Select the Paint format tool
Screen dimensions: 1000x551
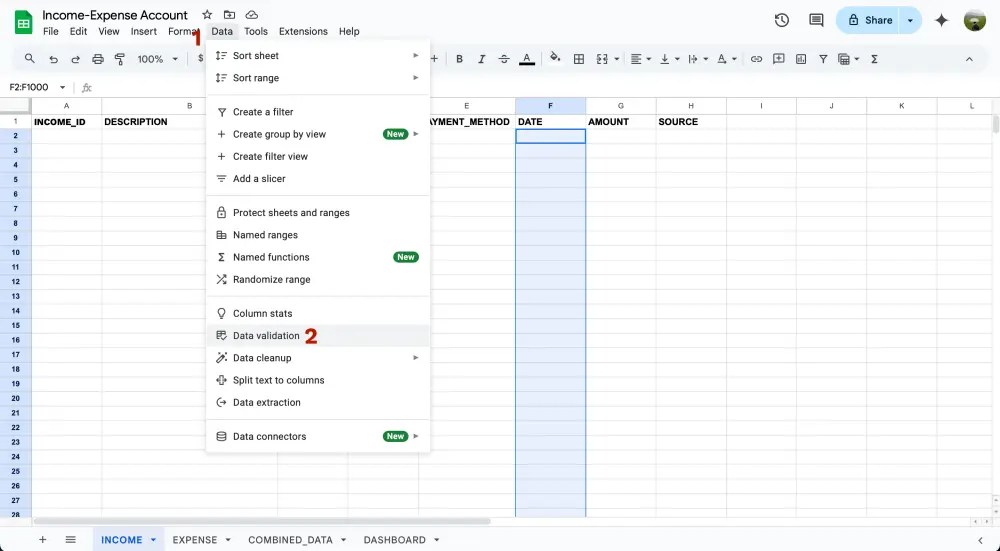119,59
